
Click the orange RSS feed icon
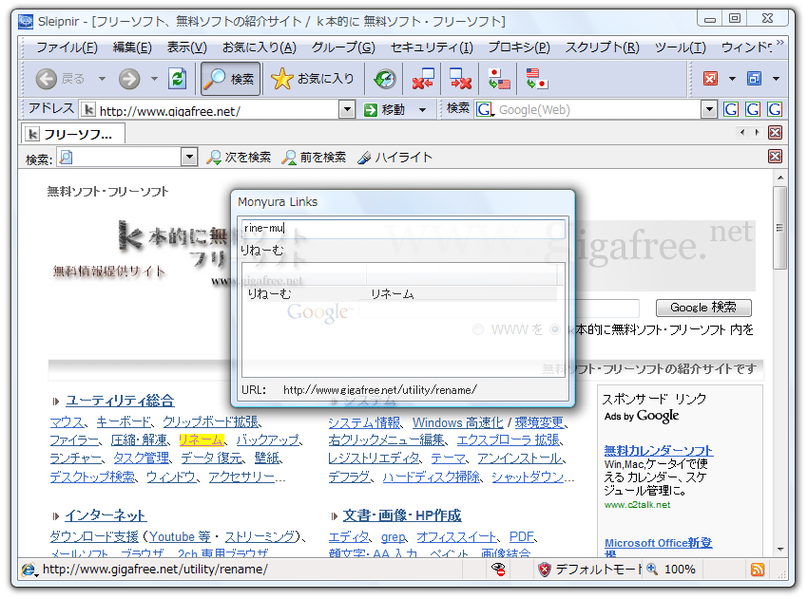(x=758, y=569)
